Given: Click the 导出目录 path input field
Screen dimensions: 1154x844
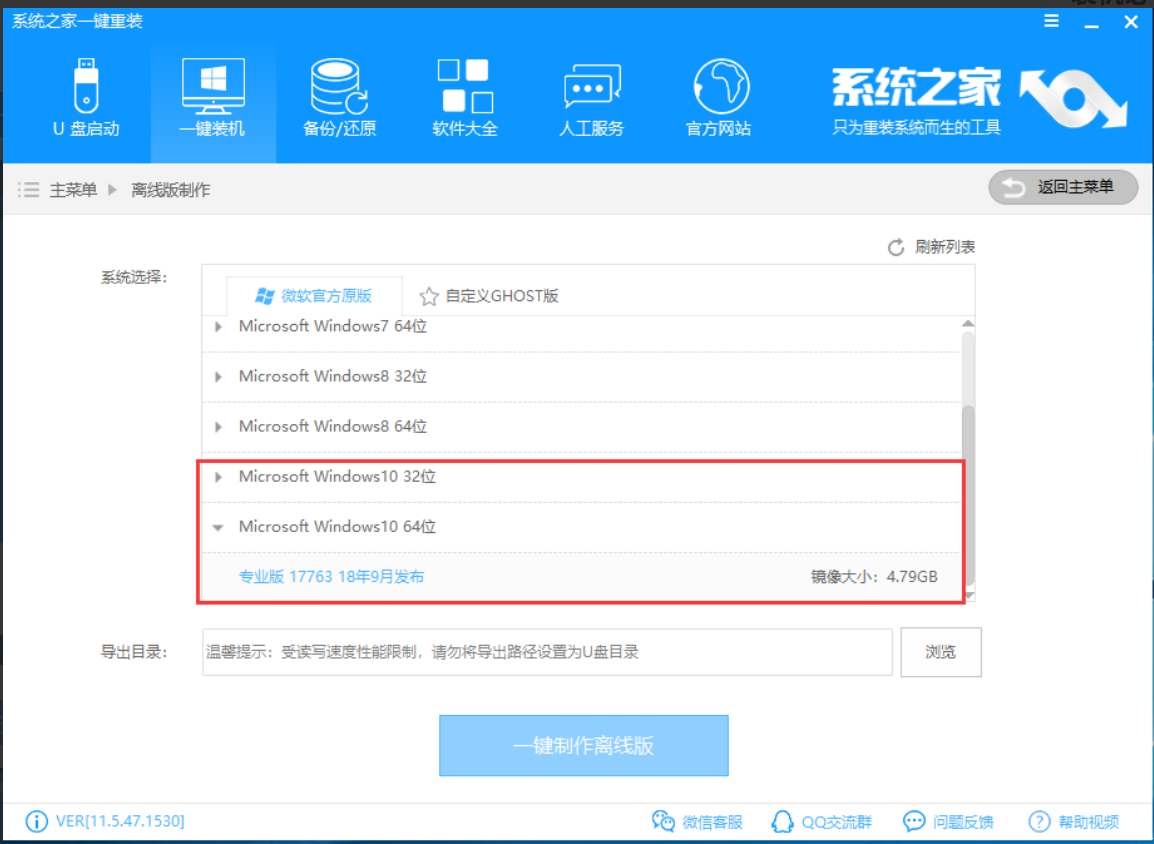Looking at the screenshot, I should (546, 652).
